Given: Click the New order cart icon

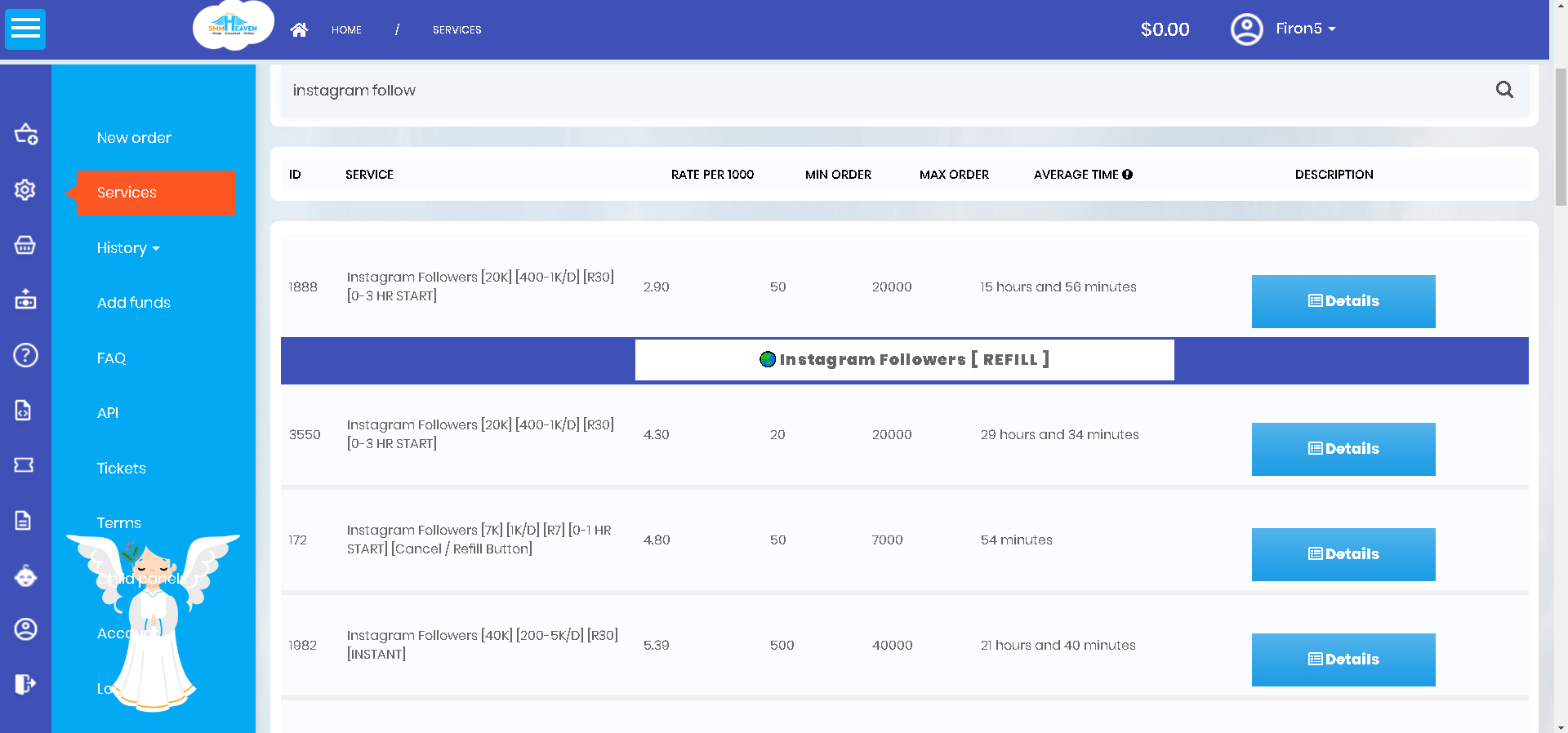Looking at the screenshot, I should coord(25,134).
